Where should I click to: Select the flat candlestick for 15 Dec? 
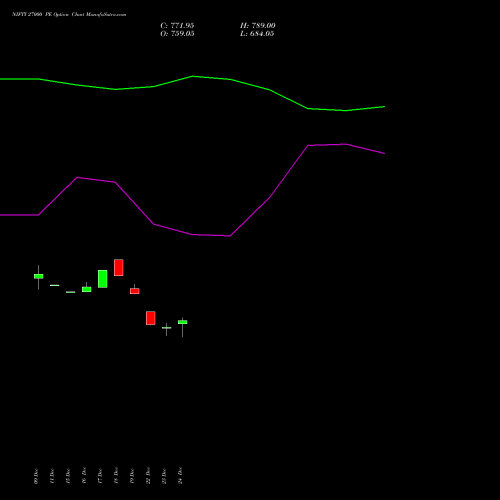(x=70, y=292)
